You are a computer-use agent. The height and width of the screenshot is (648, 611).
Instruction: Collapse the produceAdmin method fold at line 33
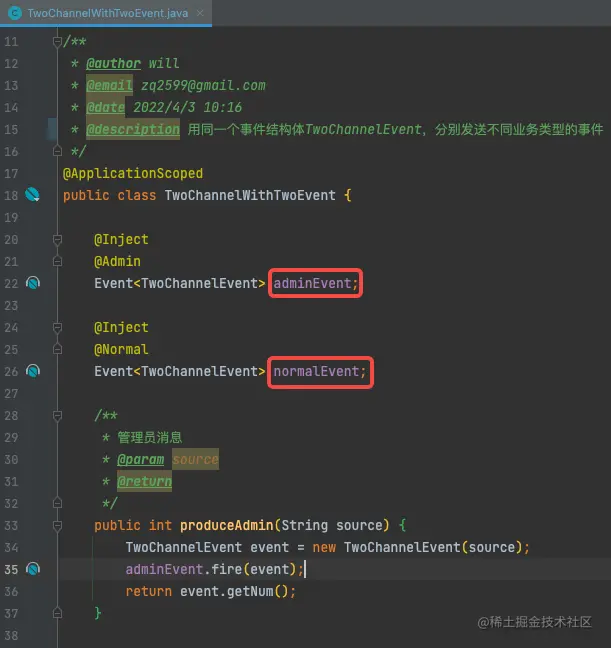(57, 525)
